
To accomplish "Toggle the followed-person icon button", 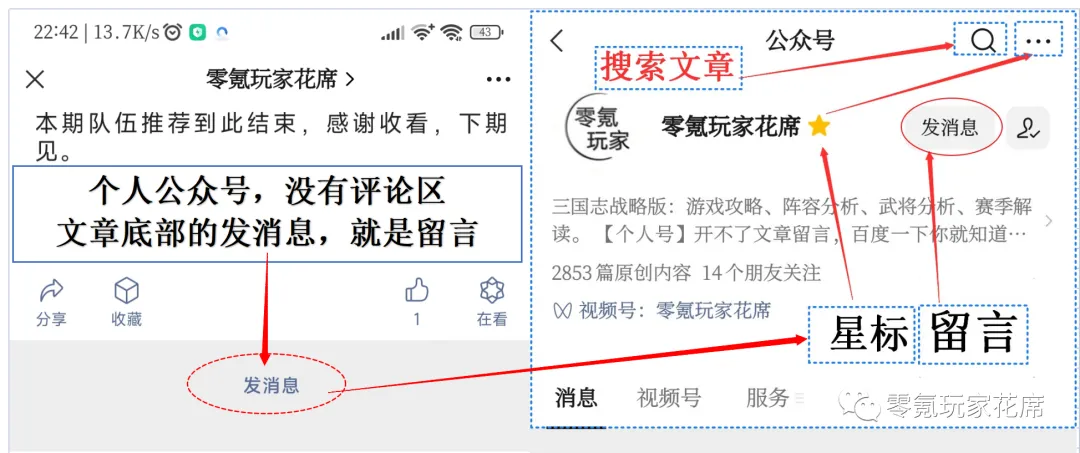I will point(1028,128).
